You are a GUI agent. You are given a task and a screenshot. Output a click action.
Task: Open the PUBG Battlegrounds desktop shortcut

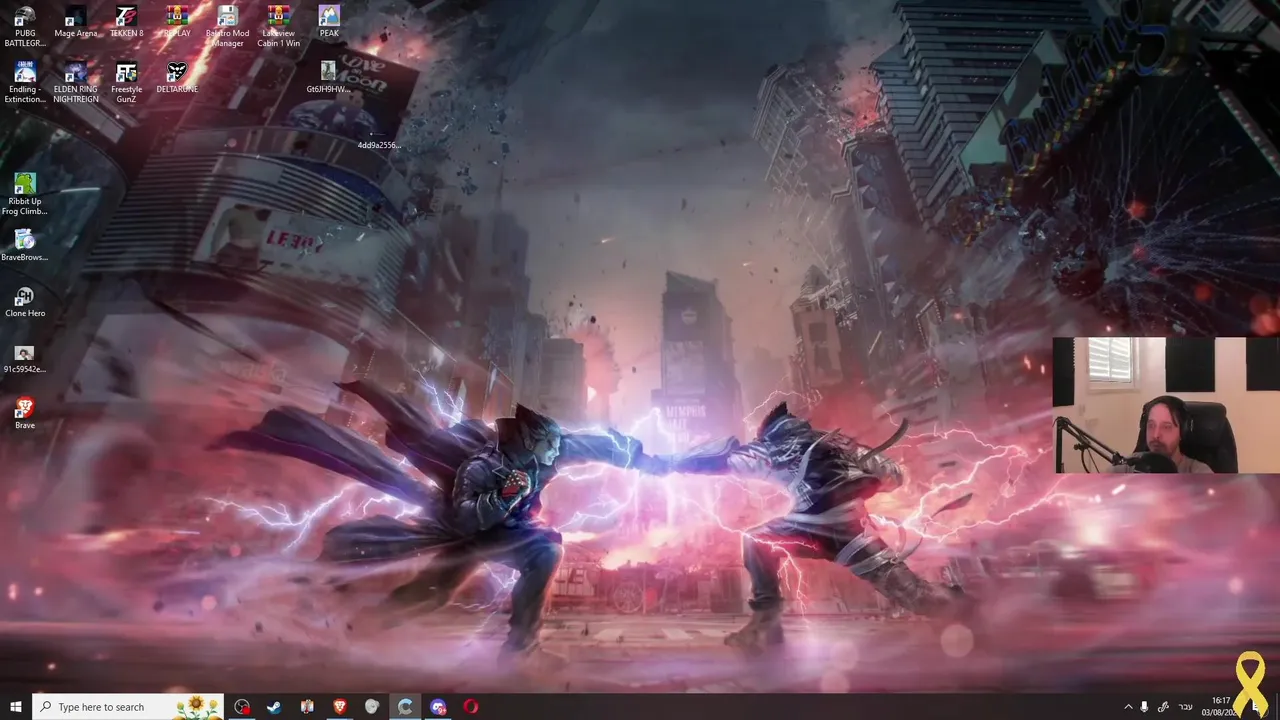click(x=25, y=26)
